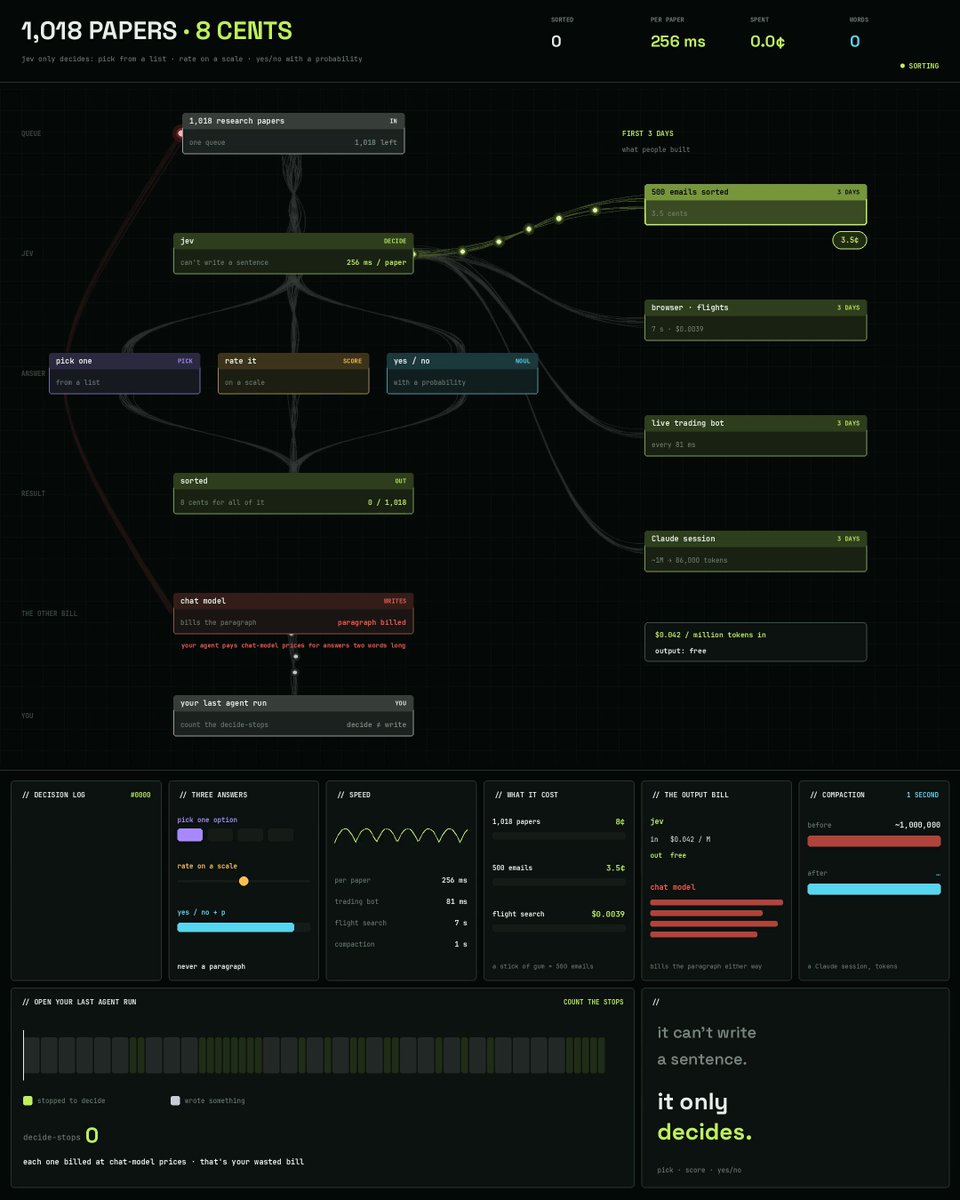Viewport: 960px width, 1200px height.
Task: Click the "1 SECOND" compaction label
Action: (922, 795)
